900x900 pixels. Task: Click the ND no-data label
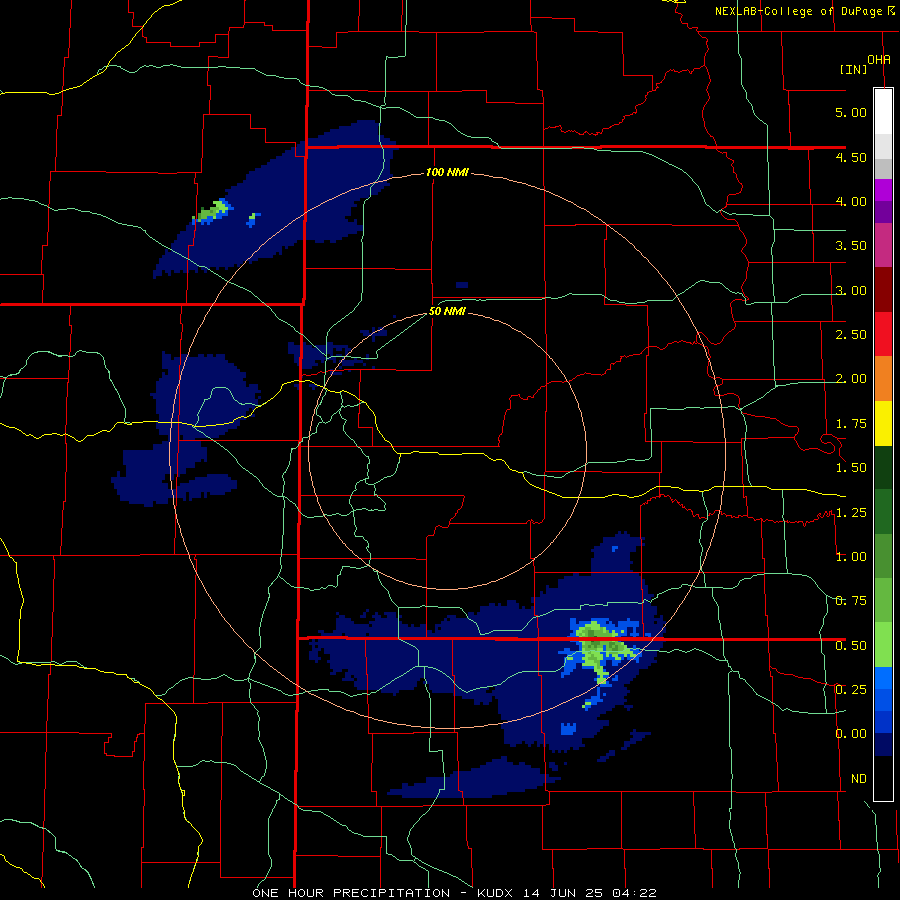coord(859,779)
